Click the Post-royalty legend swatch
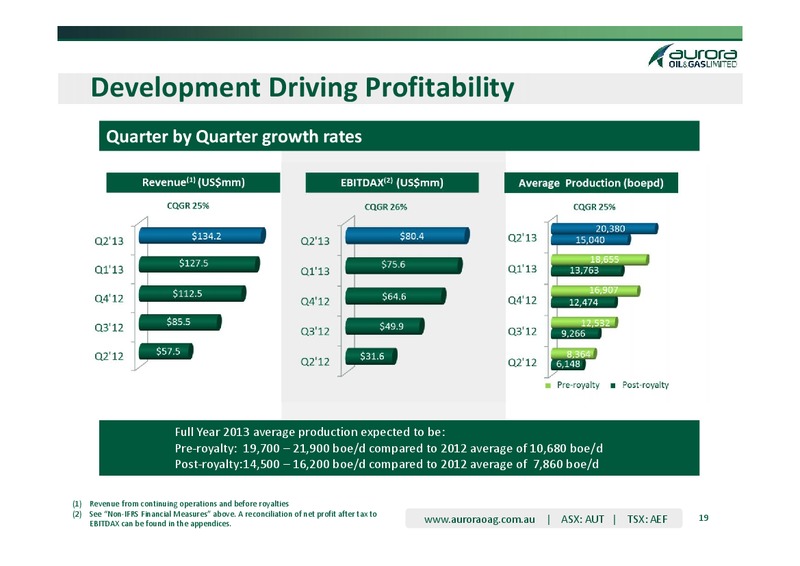The image size is (800, 566). (x=613, y=386)
